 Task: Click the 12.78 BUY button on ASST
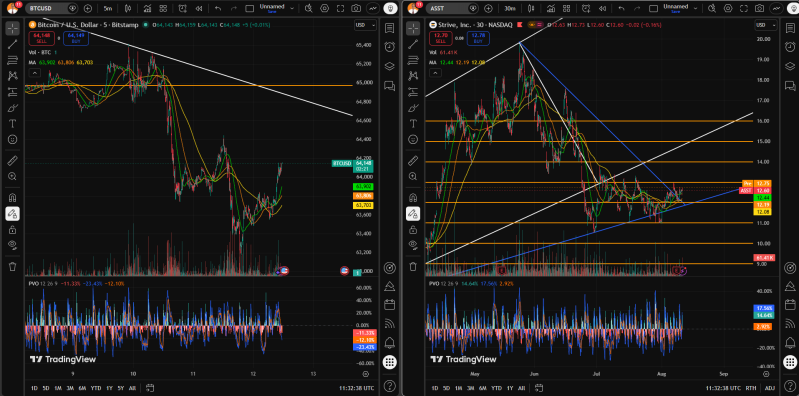pyautogui.click(x=478, y=37)
